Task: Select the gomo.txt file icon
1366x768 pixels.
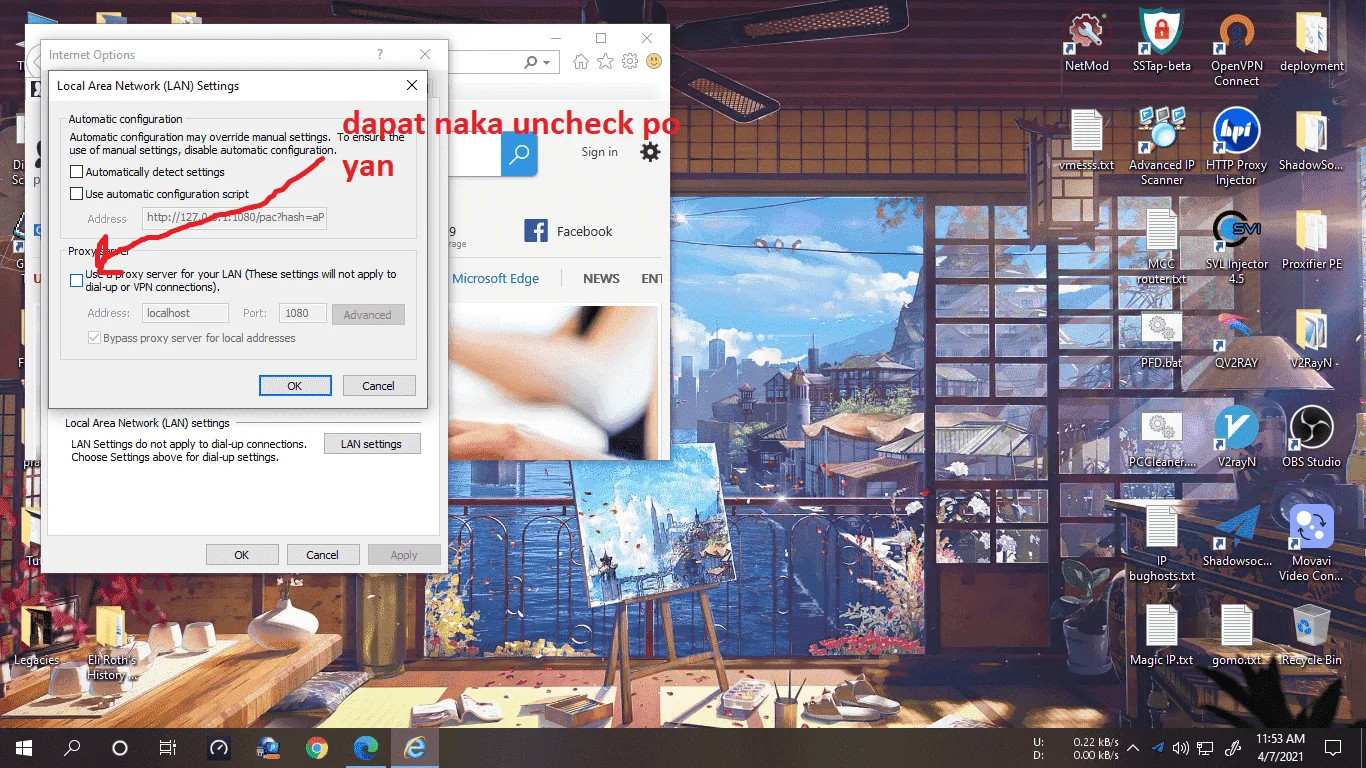Action: click(x=1237, y=637)
